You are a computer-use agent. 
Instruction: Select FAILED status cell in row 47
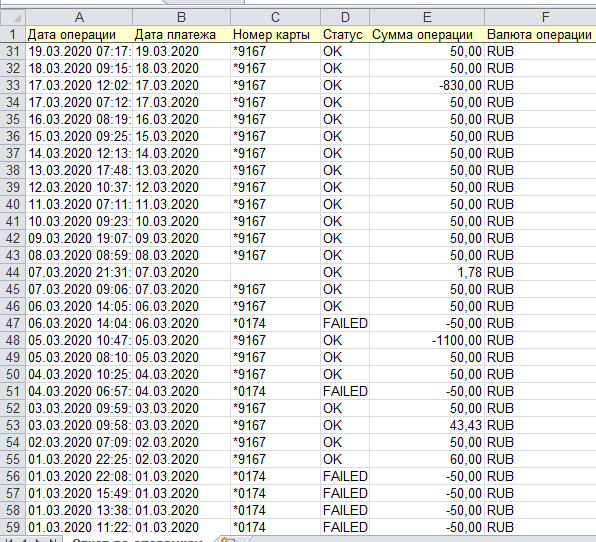click(x=345, y=323)
